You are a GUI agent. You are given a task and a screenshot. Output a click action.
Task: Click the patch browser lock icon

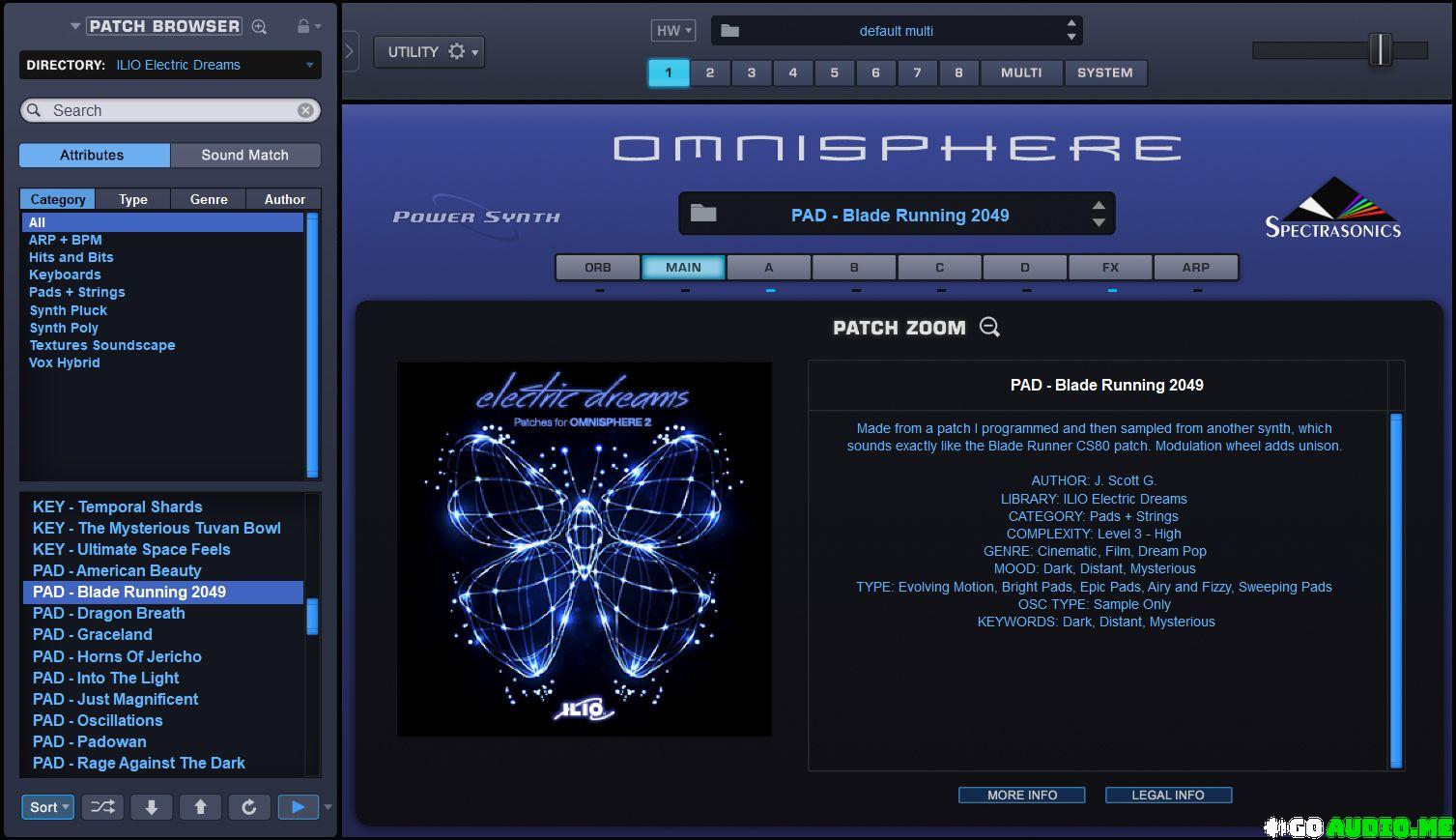tap(303, 26)
